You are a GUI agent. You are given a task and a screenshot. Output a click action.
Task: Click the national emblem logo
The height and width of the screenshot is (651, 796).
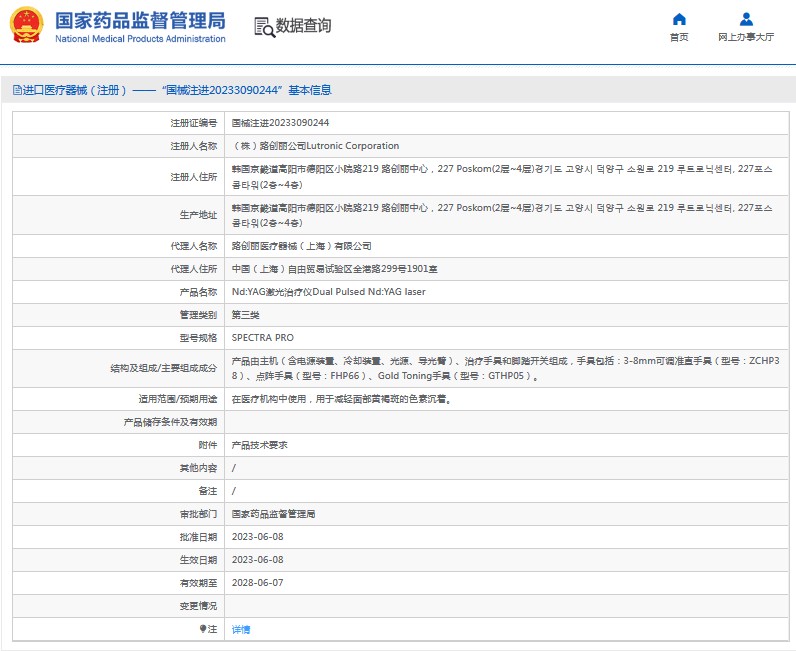point(27,25)
